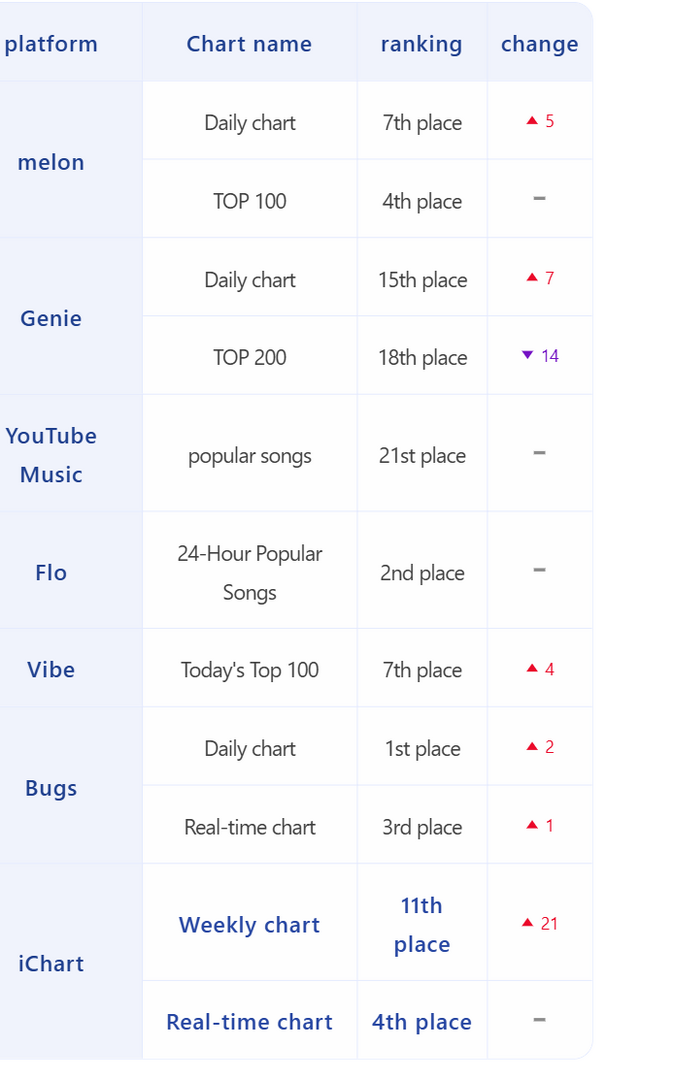673x1080 pixels.
Task: Click the Chart name column header
Action: click(x=249, y=43)
